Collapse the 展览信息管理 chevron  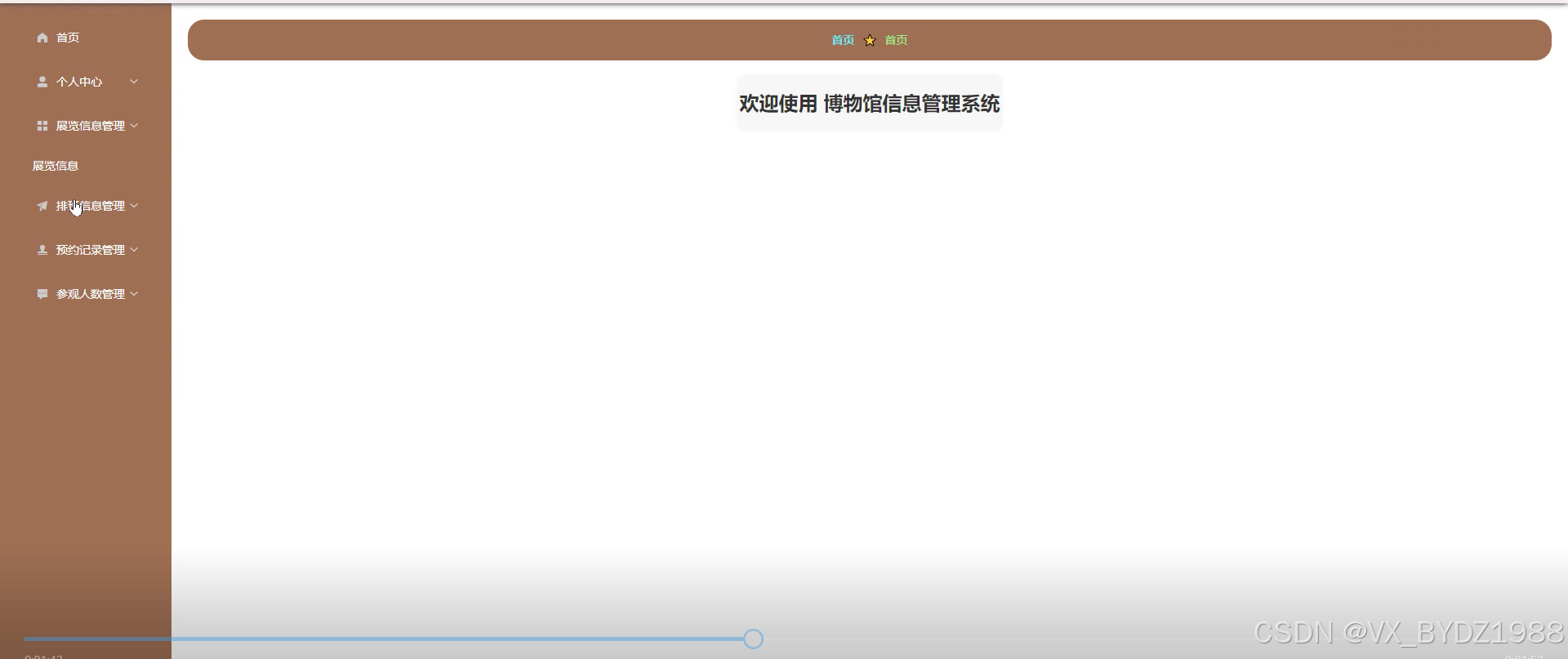(x=134, y=126)
